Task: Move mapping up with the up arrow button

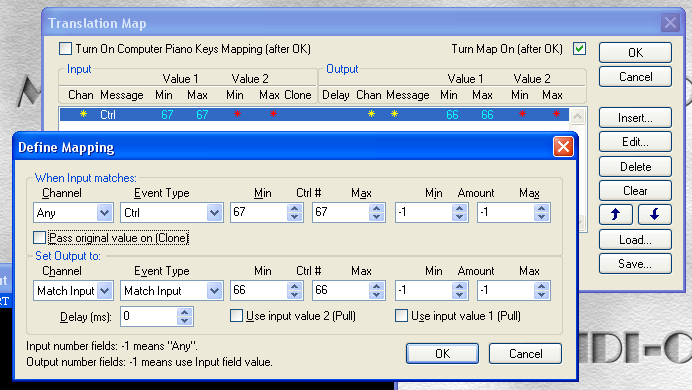Action: (616, 214)
